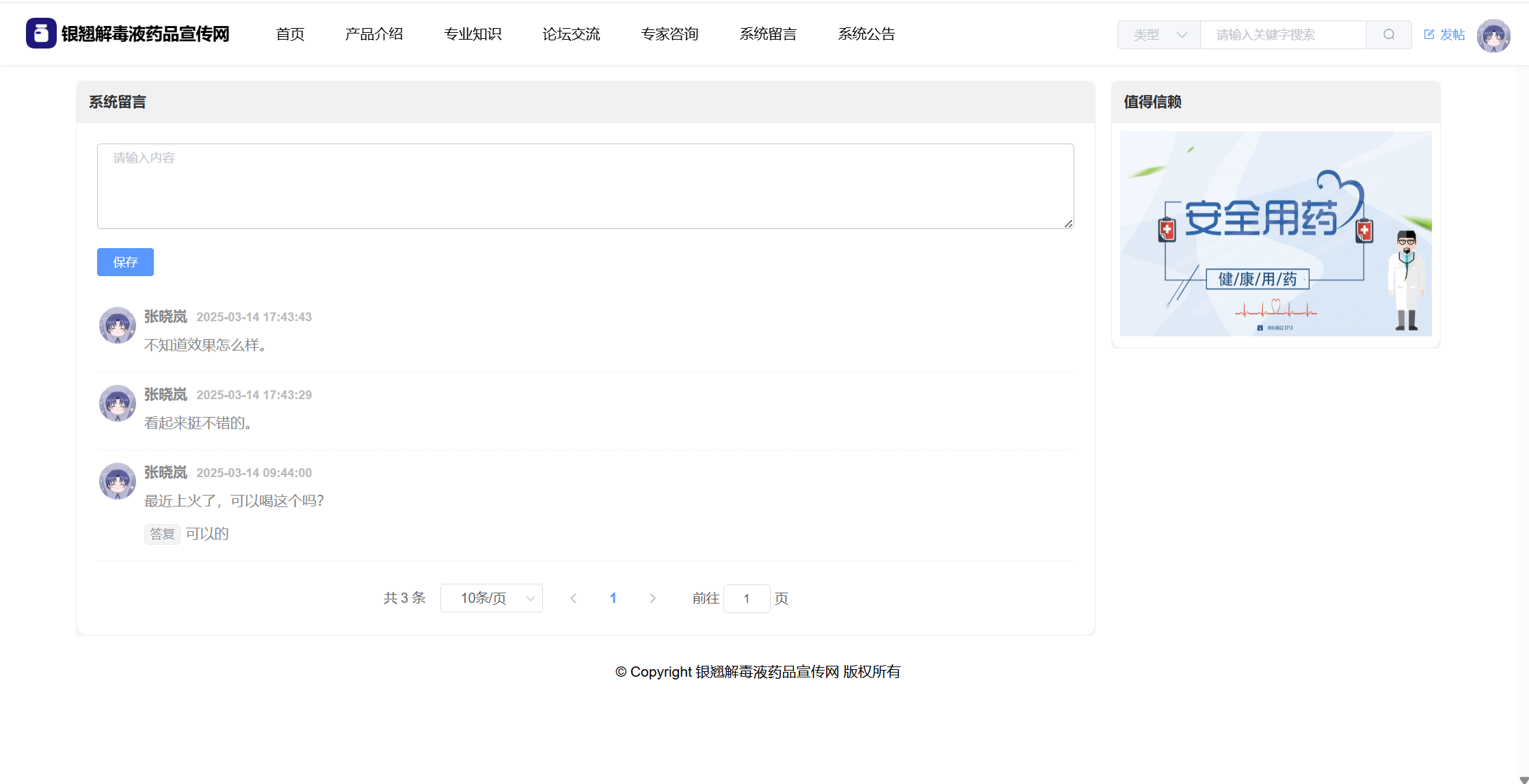Select page number 1 in pagination
Image resolution: width=1529 pixels, height=784 pixels.
(613, 598)
